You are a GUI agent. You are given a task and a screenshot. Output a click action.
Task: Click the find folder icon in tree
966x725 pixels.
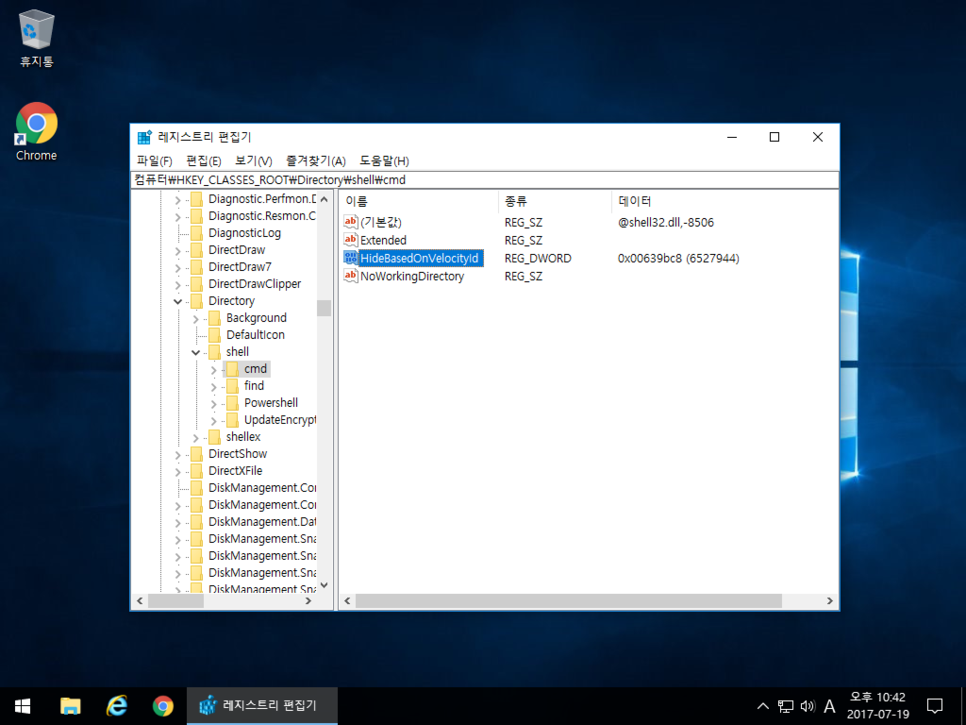(232, 386)
